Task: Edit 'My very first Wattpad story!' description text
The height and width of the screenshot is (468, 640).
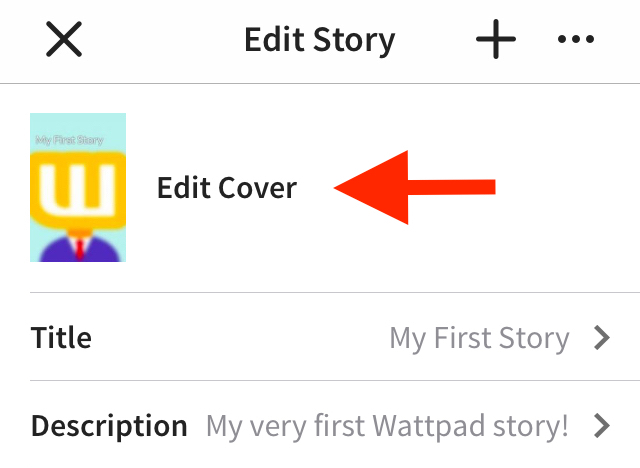Action: pos(387,426)
